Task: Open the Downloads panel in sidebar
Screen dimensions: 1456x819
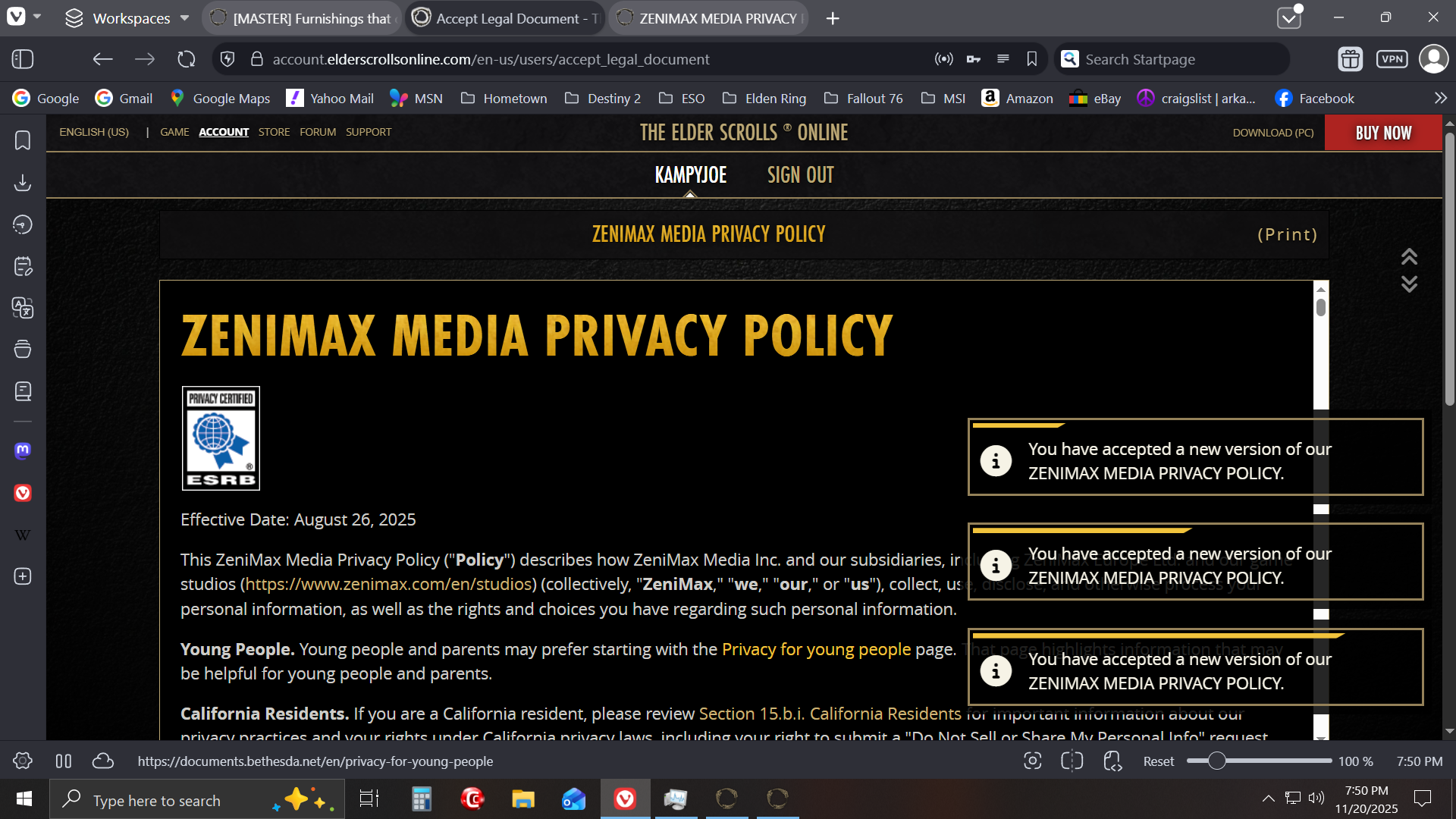Action: 23,183
